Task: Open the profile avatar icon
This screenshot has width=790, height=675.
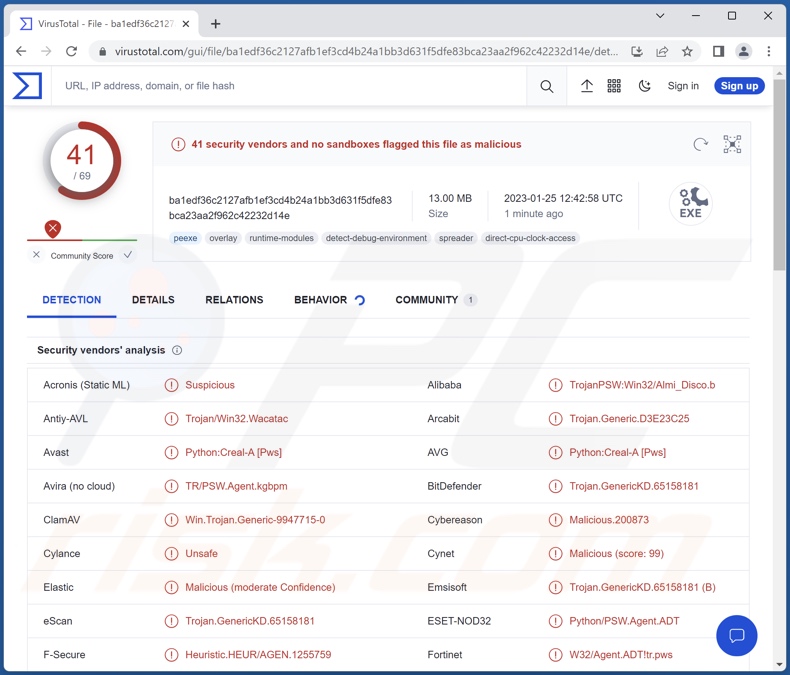Action: tap(744, 51)
